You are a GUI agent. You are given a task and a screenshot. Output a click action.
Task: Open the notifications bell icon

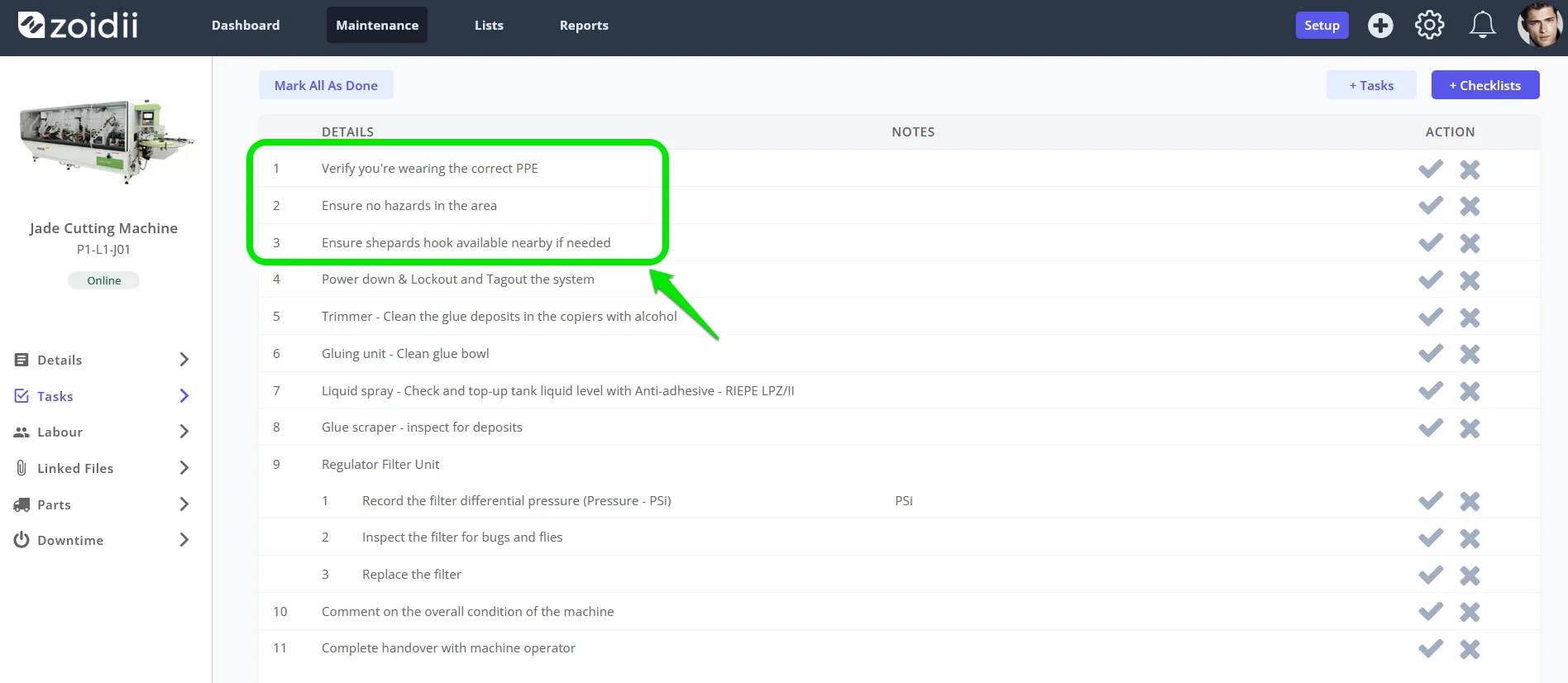[x=1482, y=25]
